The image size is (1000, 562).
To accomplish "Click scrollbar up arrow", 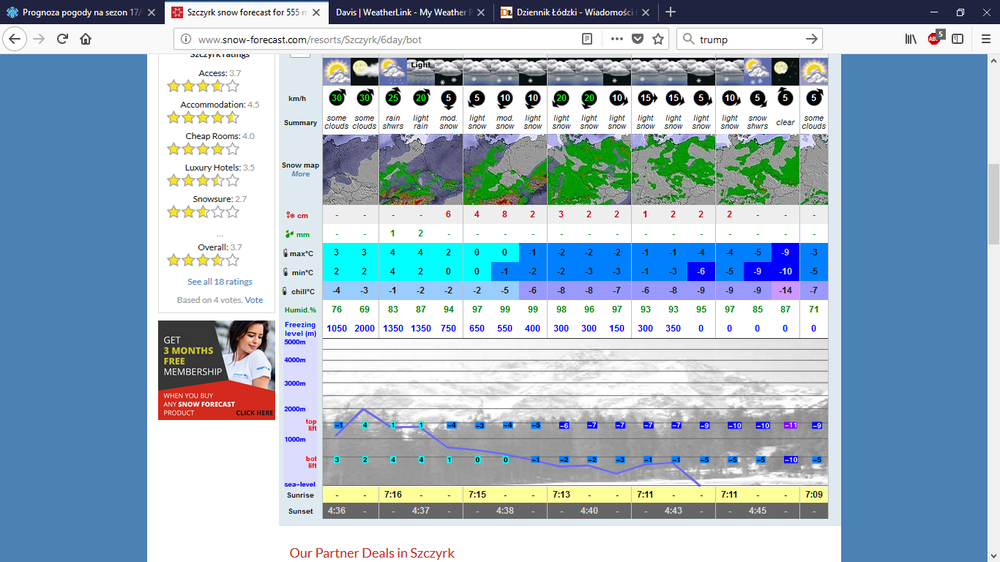I will pos(994,61).
